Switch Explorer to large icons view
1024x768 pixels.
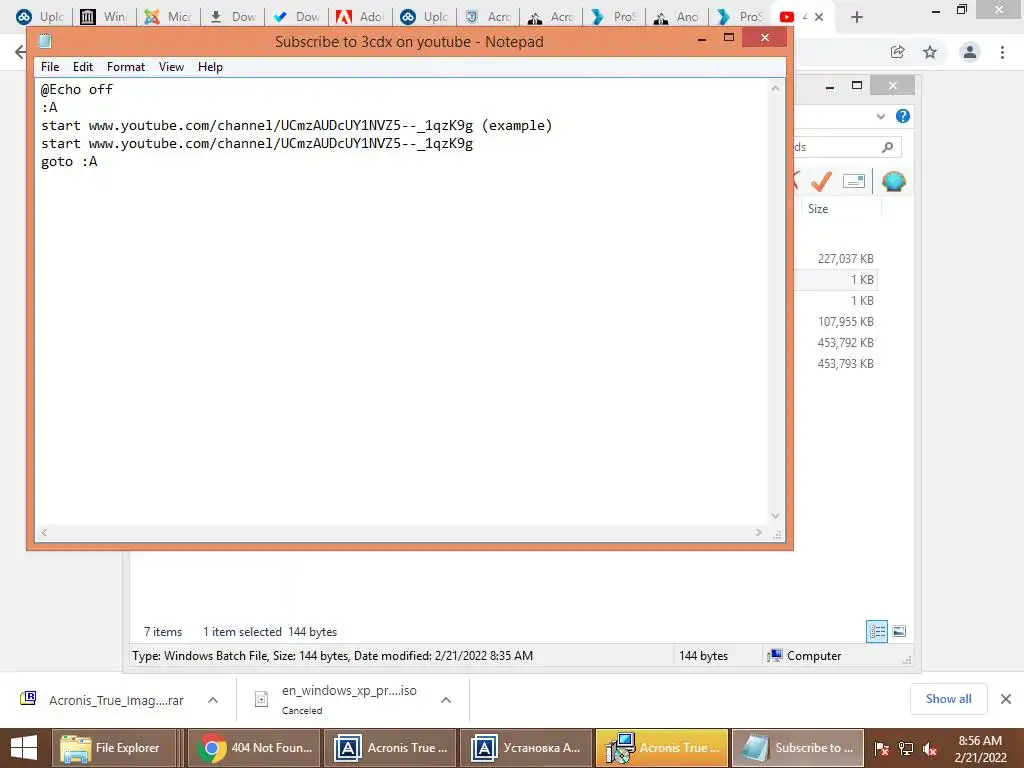899,631
